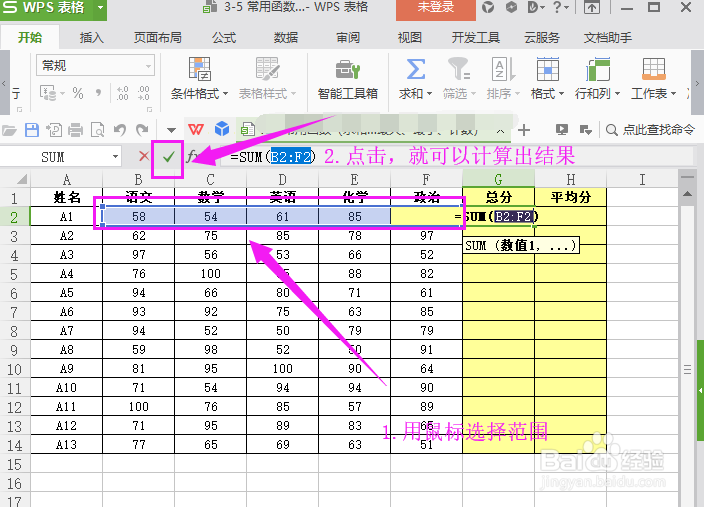
Task: Expand the 工作表 dropdown arrow
Action: coord(673,94)
